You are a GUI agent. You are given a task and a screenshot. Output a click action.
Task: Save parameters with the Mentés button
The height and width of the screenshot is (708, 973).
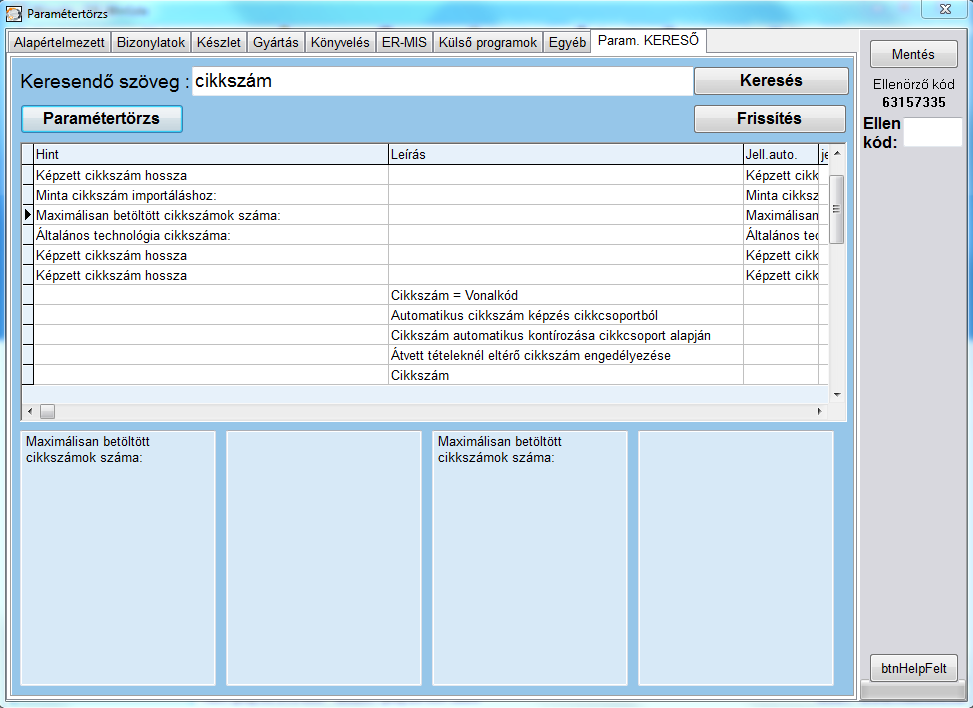pos(913,54)
